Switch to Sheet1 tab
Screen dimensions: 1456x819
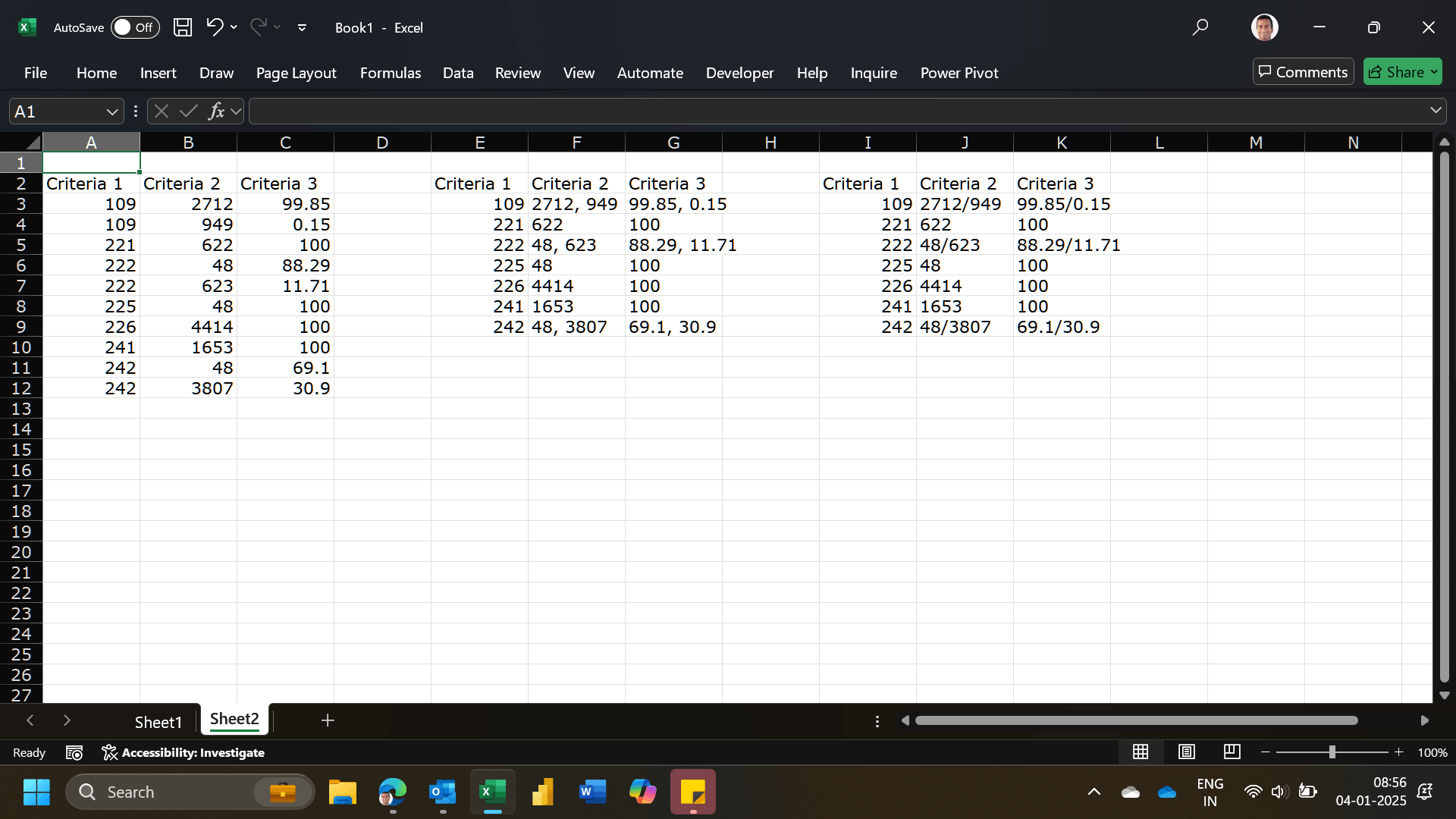tap(158, 722)
